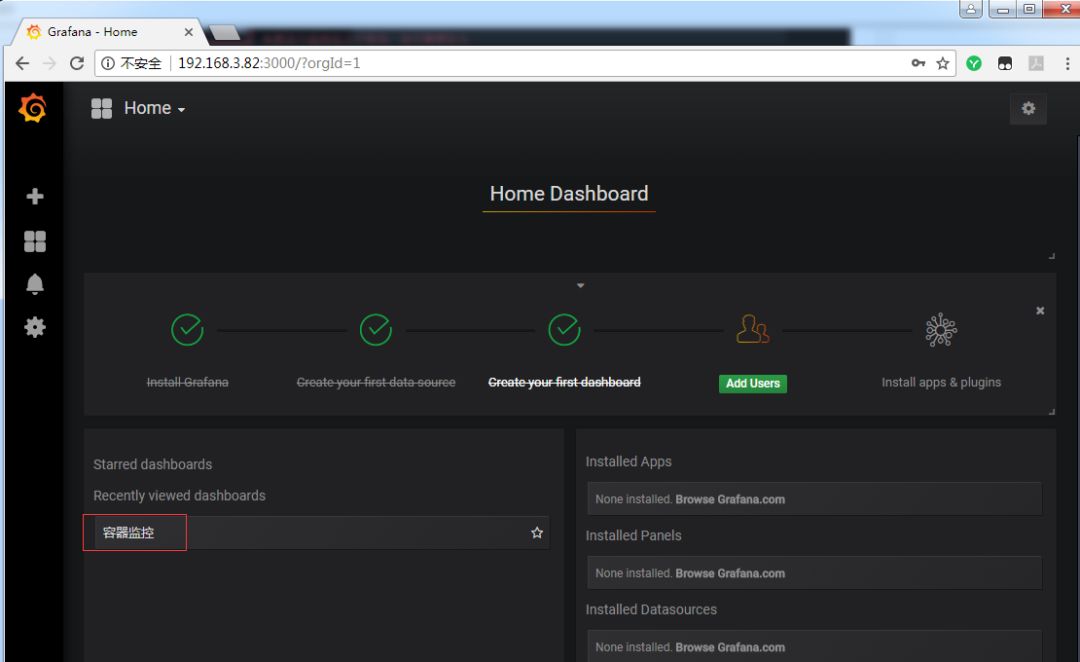Viewport: 1080px width, 662px height.
Task: Click the saved password key icon
Action: [x=918, y=63]
